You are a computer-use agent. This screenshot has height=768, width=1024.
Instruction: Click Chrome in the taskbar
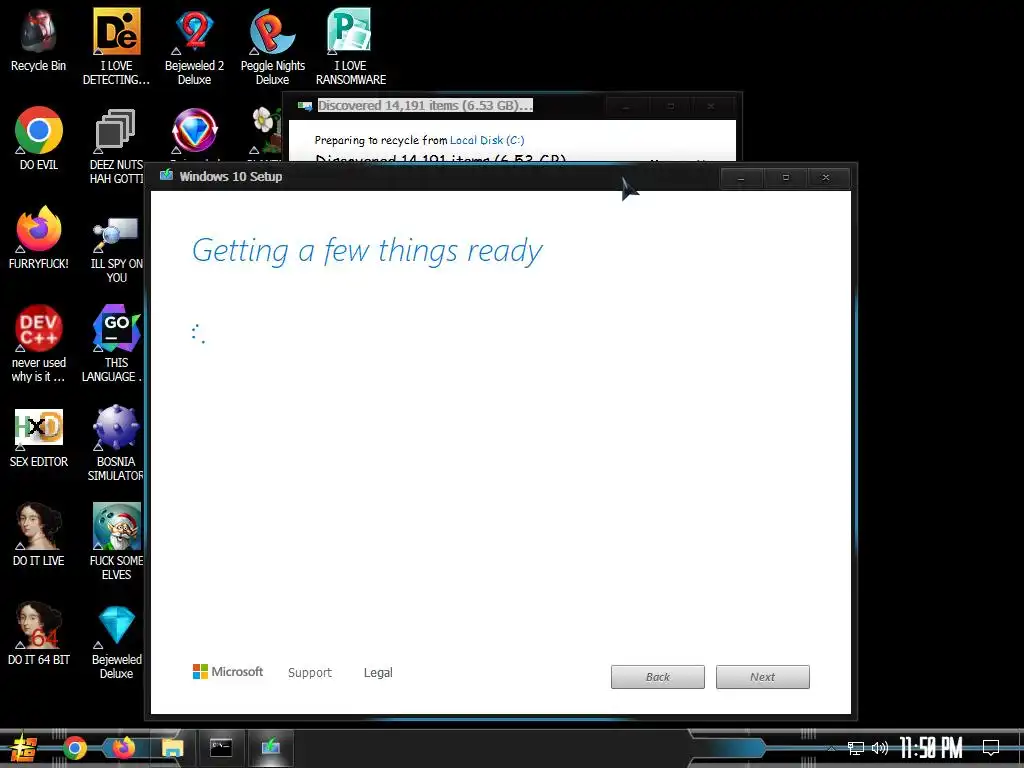click(75, 748)
